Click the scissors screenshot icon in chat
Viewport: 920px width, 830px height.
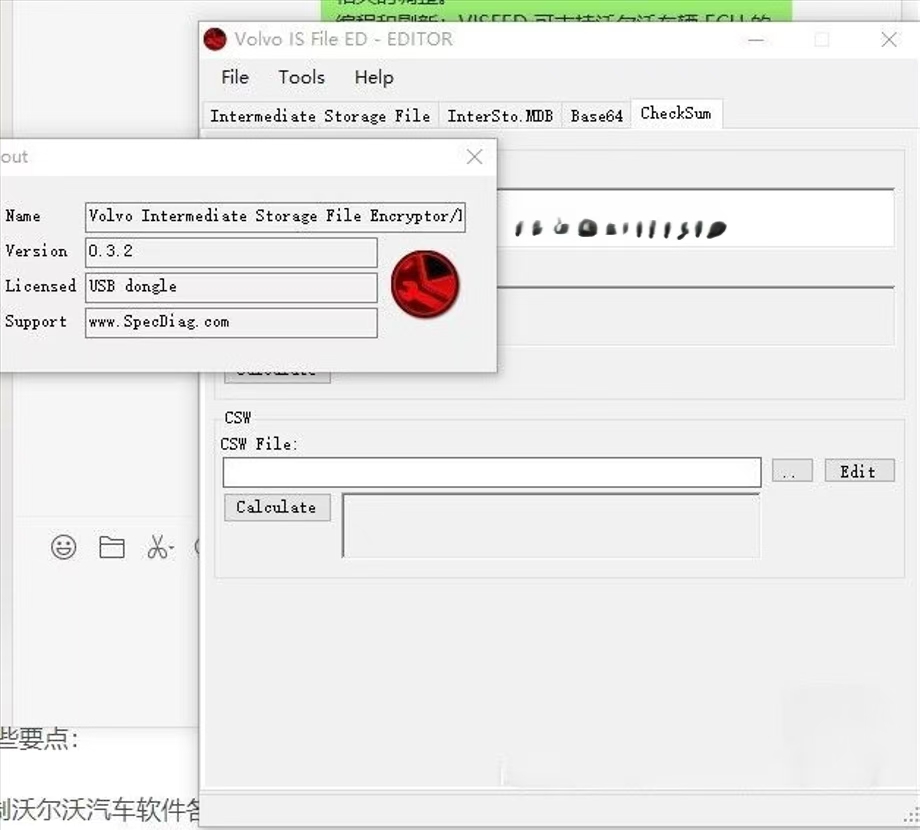[158, 547]
